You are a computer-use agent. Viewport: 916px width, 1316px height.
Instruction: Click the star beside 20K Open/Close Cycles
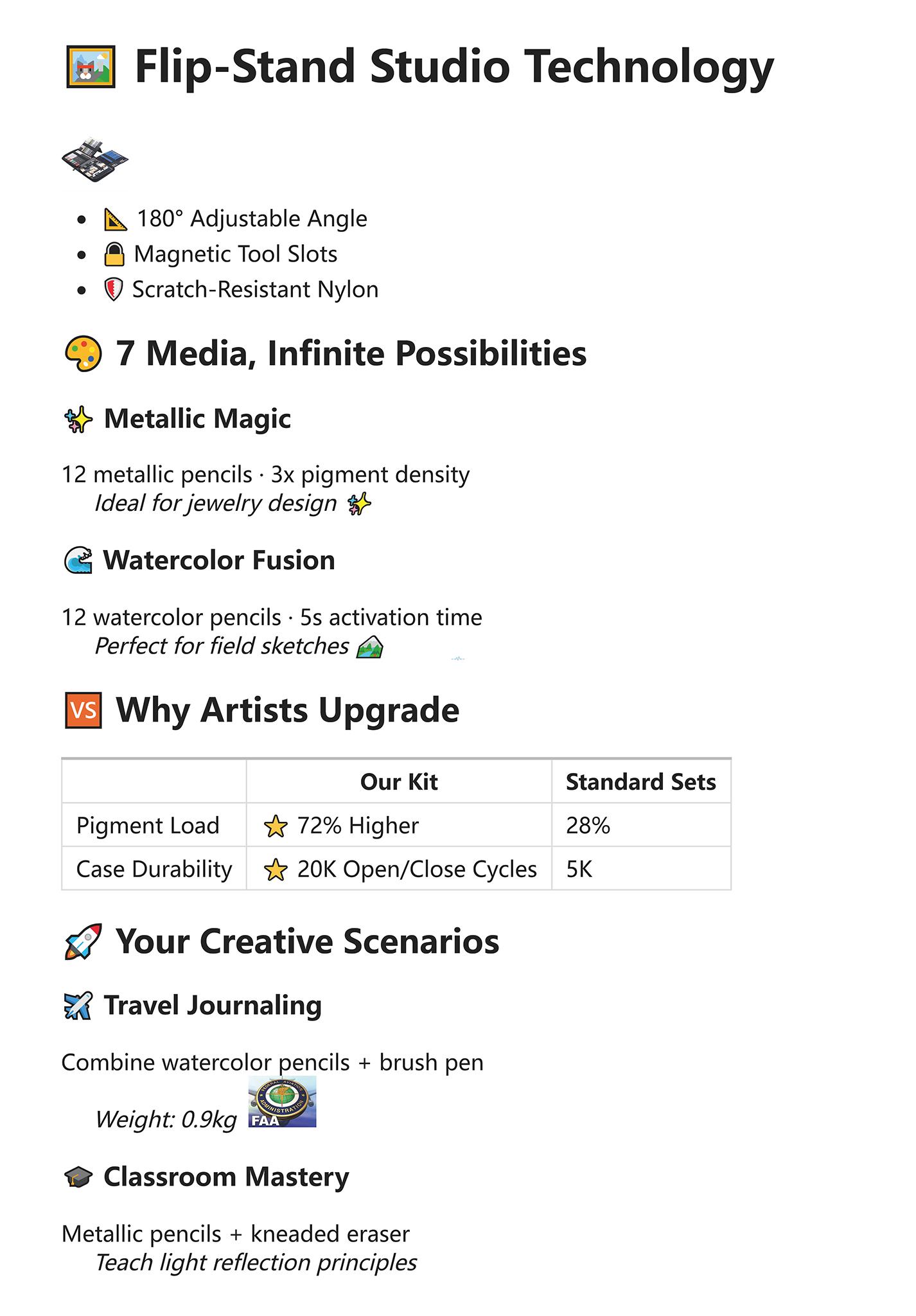tap(275, 869)
